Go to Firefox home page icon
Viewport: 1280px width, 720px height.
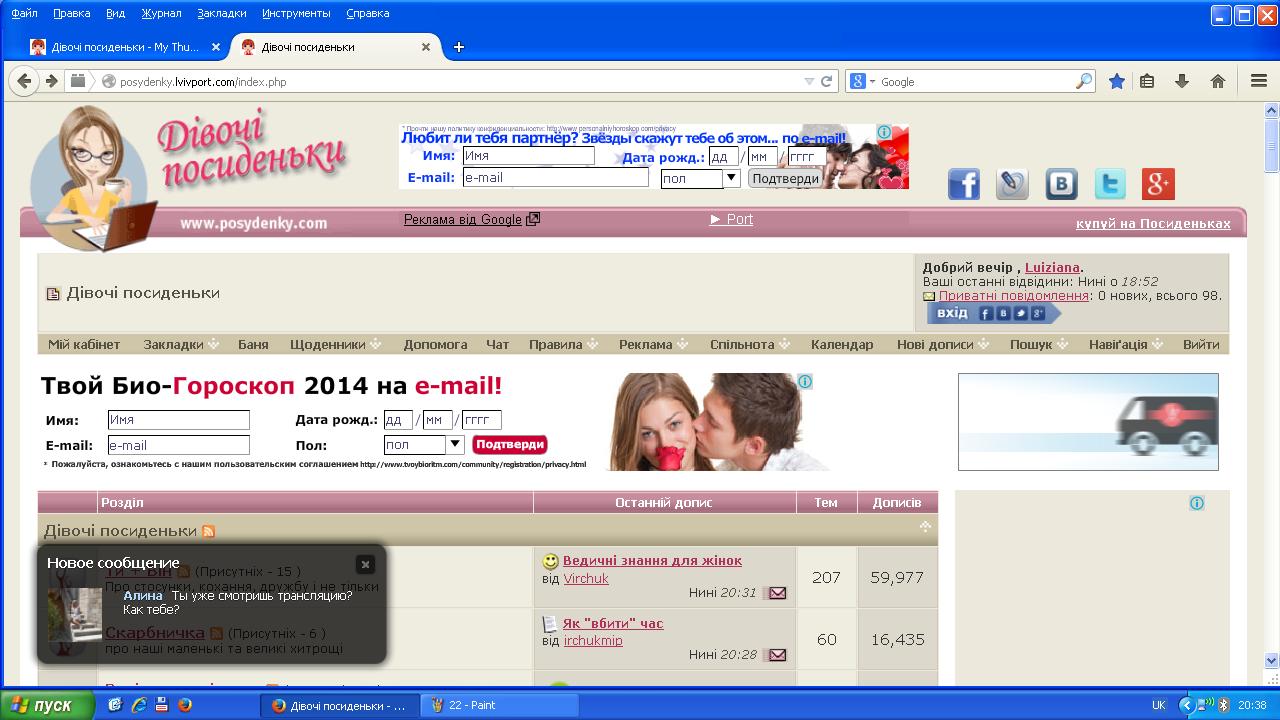pyautogui.click(x=1218, y=81)
